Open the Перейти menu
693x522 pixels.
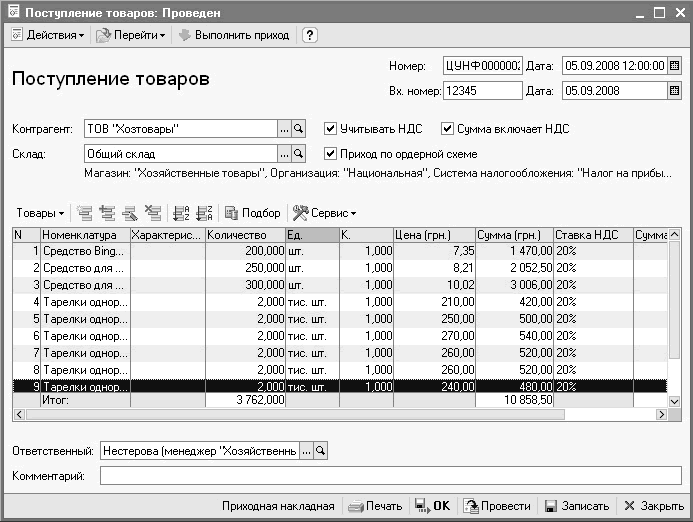pos(132,35)
